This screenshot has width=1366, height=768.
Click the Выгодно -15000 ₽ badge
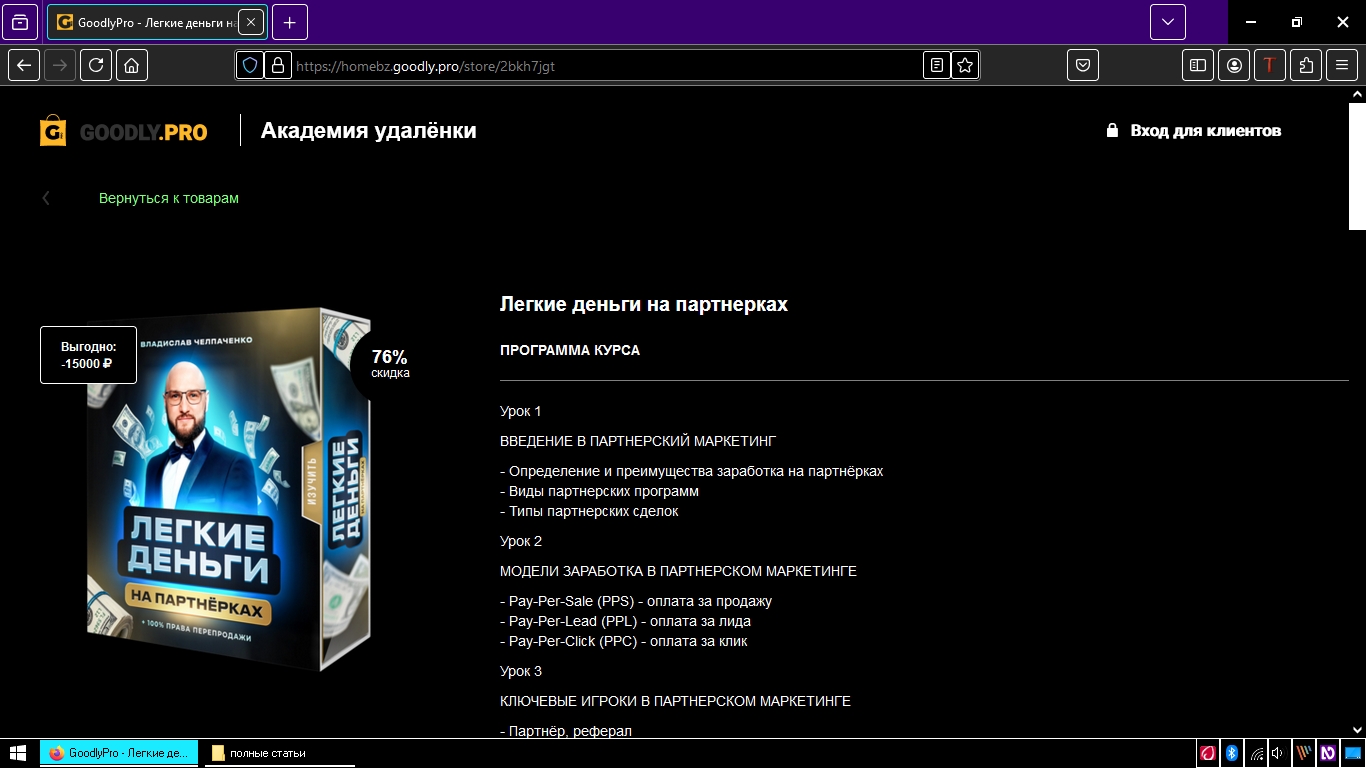click(88, 355)
